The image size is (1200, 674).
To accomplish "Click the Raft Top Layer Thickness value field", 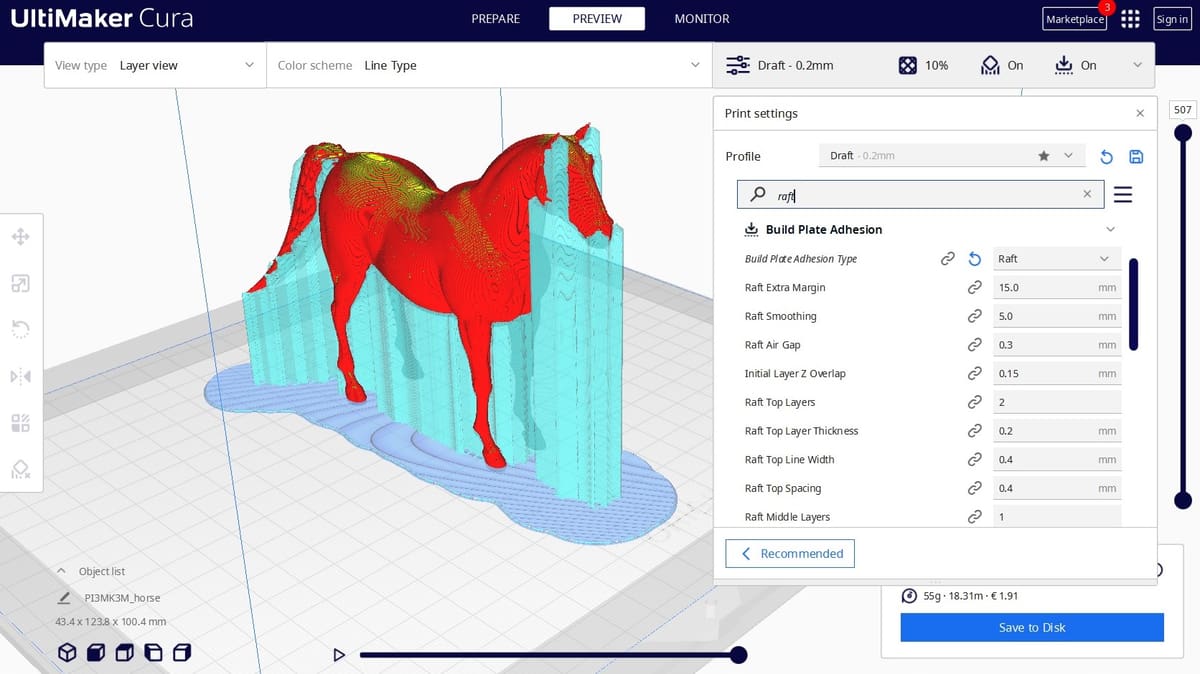I will pyautogui.click(x=1057, y=431).
